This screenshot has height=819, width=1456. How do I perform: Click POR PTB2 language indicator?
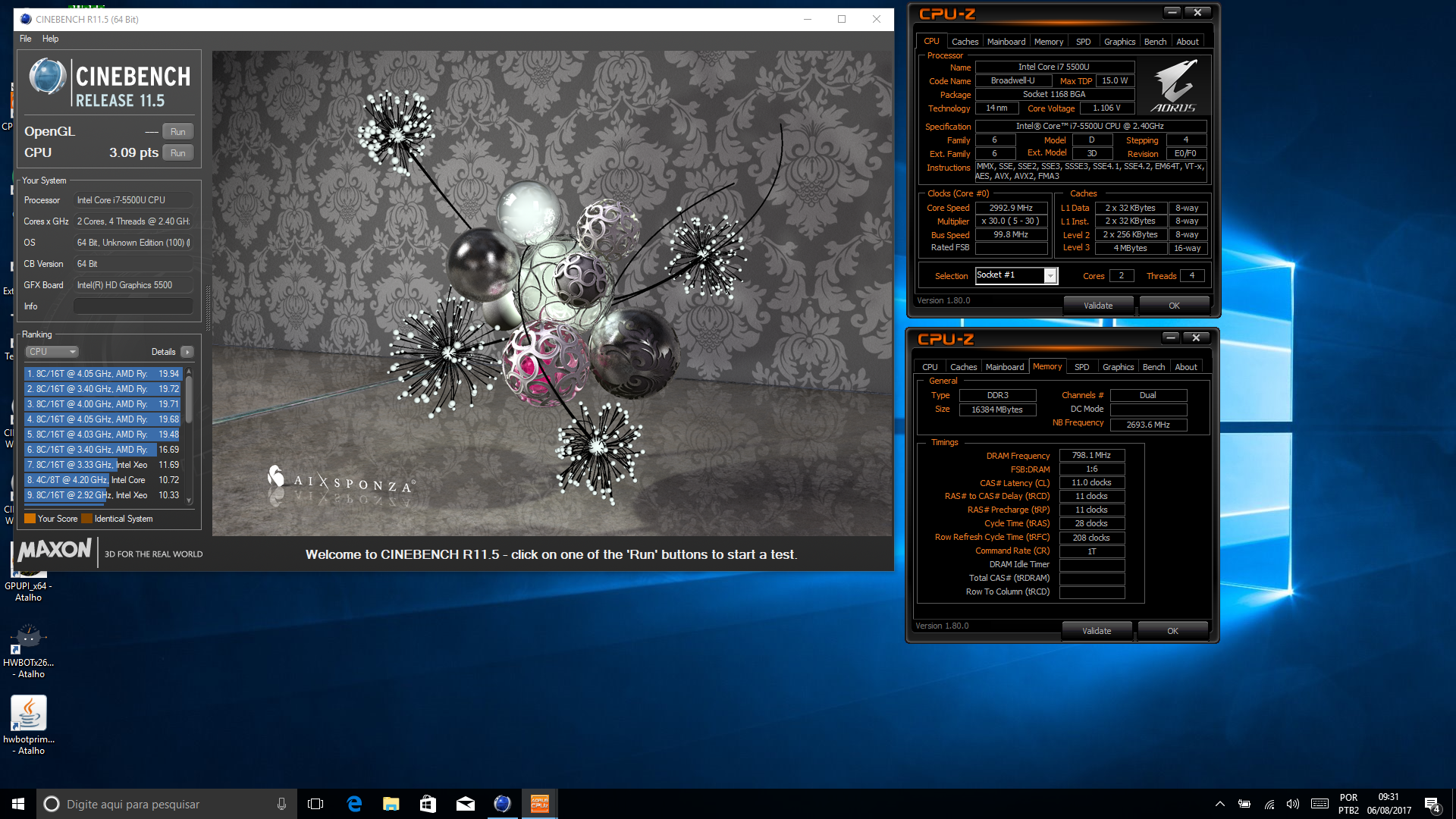1349,804
